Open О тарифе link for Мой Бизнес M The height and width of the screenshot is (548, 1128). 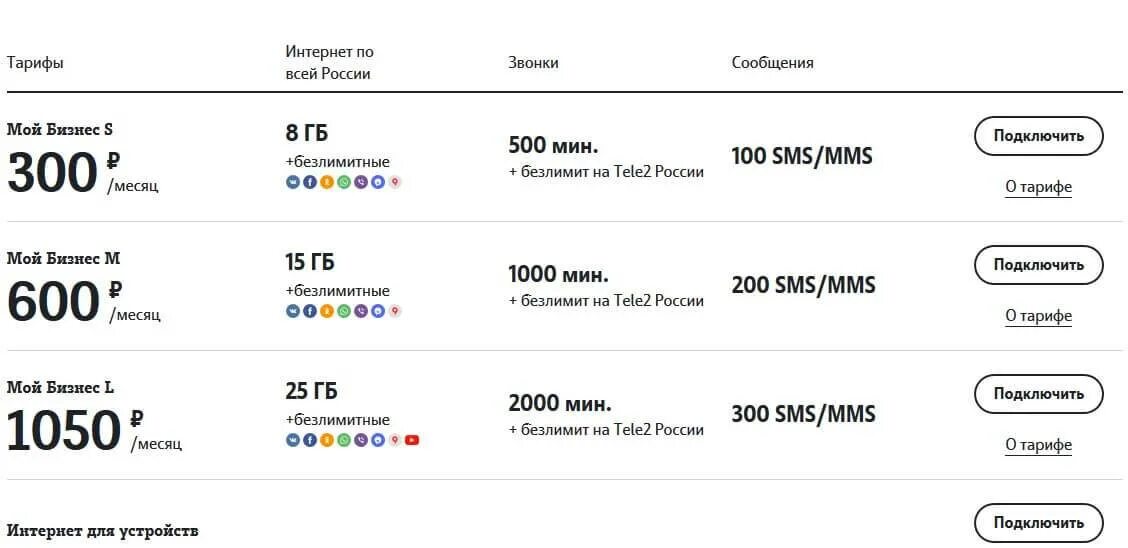[1038, 316]
